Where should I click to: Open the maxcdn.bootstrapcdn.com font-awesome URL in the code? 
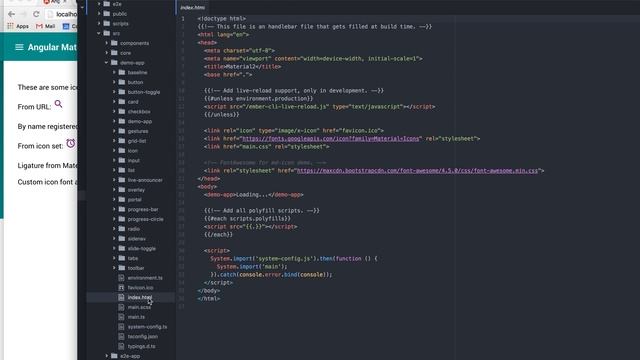coord(418,171)
